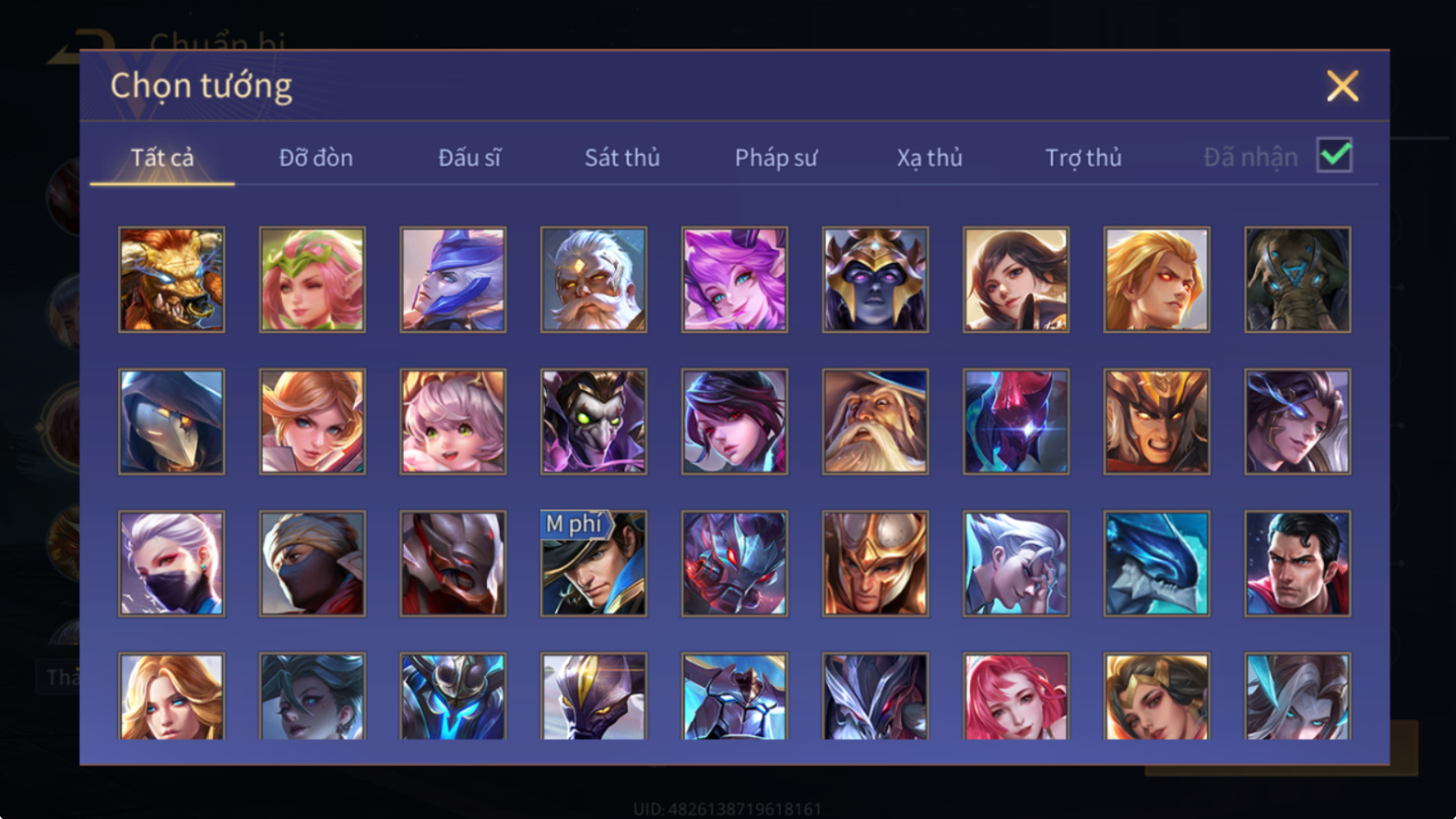The height and width of the screenshot is (819, 1456).
Task: Open the Sát thủ tab
Action: point(622,158)
